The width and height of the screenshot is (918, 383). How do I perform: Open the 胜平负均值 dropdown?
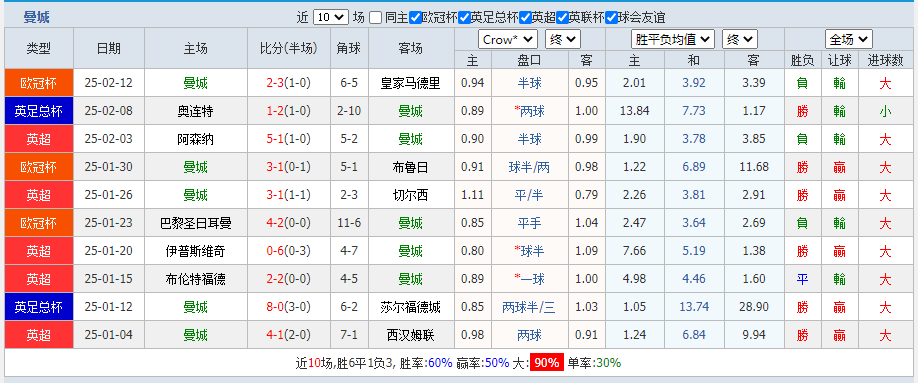point(673,39)
